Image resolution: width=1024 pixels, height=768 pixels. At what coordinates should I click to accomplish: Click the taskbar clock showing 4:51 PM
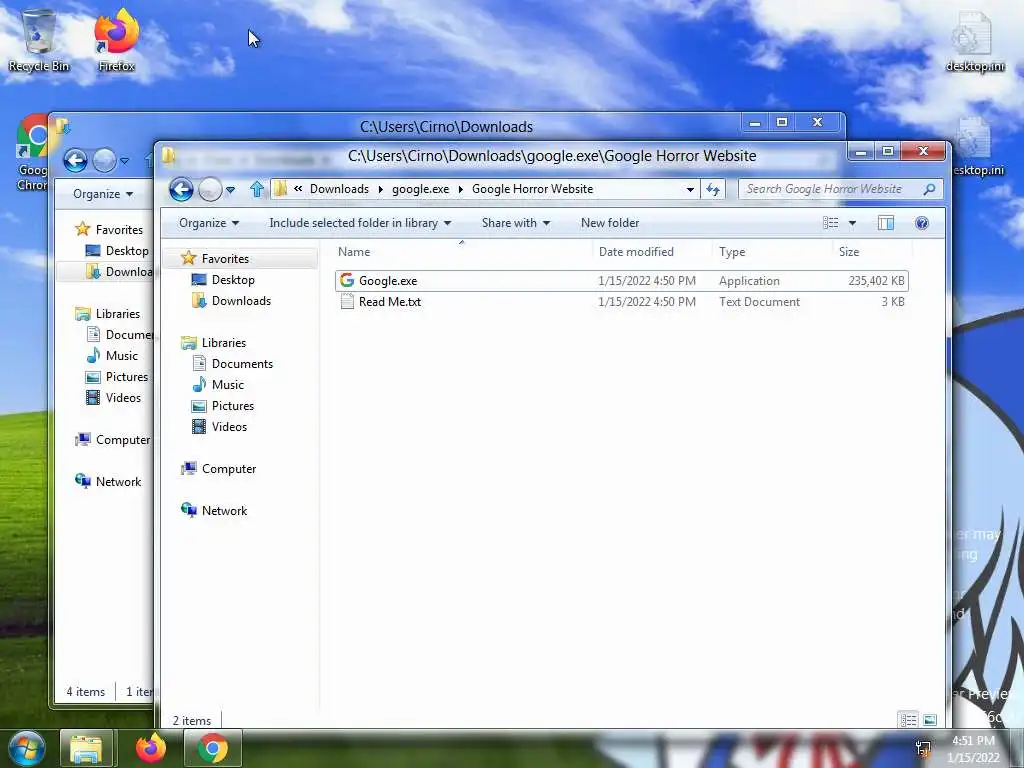pos(973,749)
